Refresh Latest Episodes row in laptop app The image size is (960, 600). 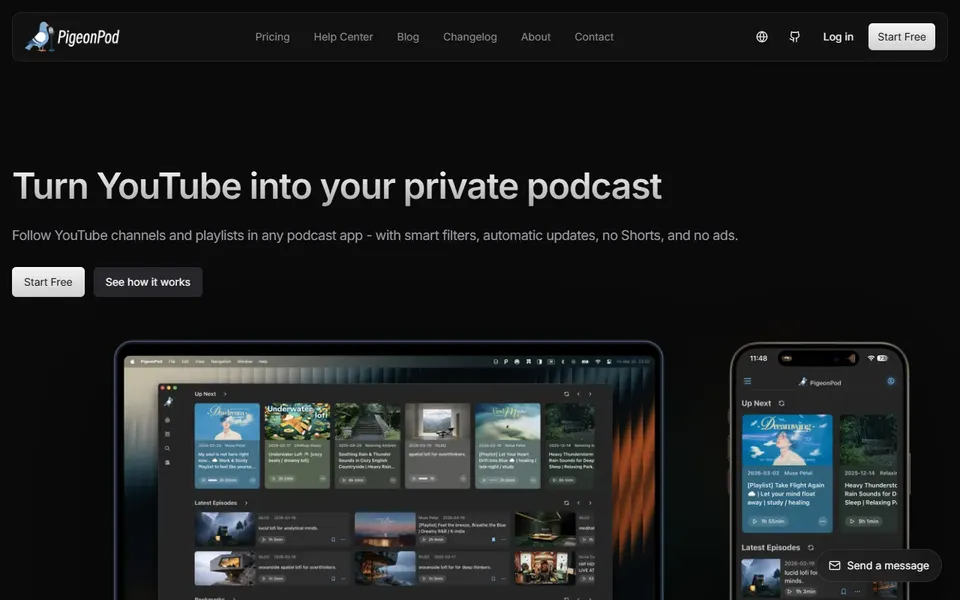566,503
